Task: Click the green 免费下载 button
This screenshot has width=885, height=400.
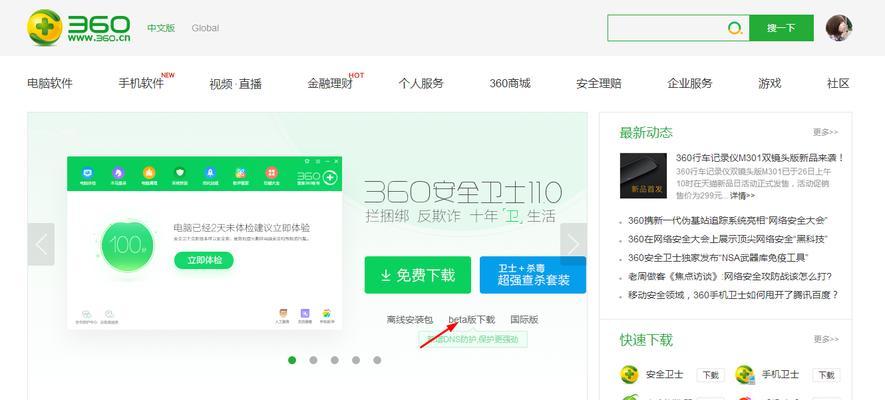Action: point(418,275)
